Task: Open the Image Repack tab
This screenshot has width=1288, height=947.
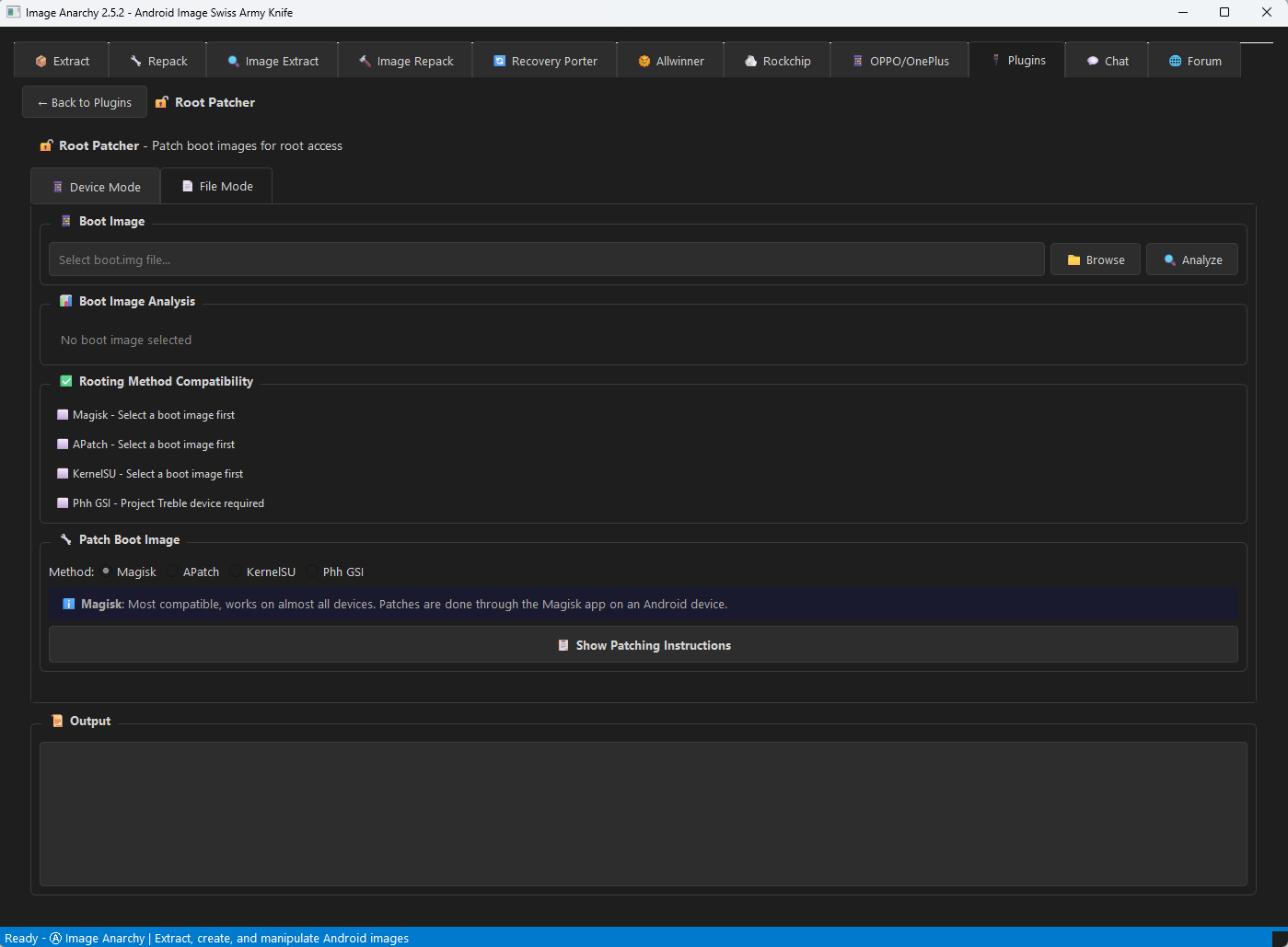Action: click(x=405, y=62)
